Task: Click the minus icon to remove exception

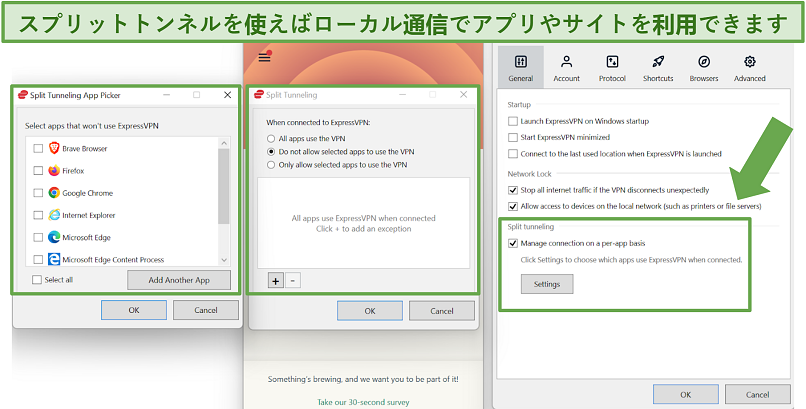Action: (292, 281)
